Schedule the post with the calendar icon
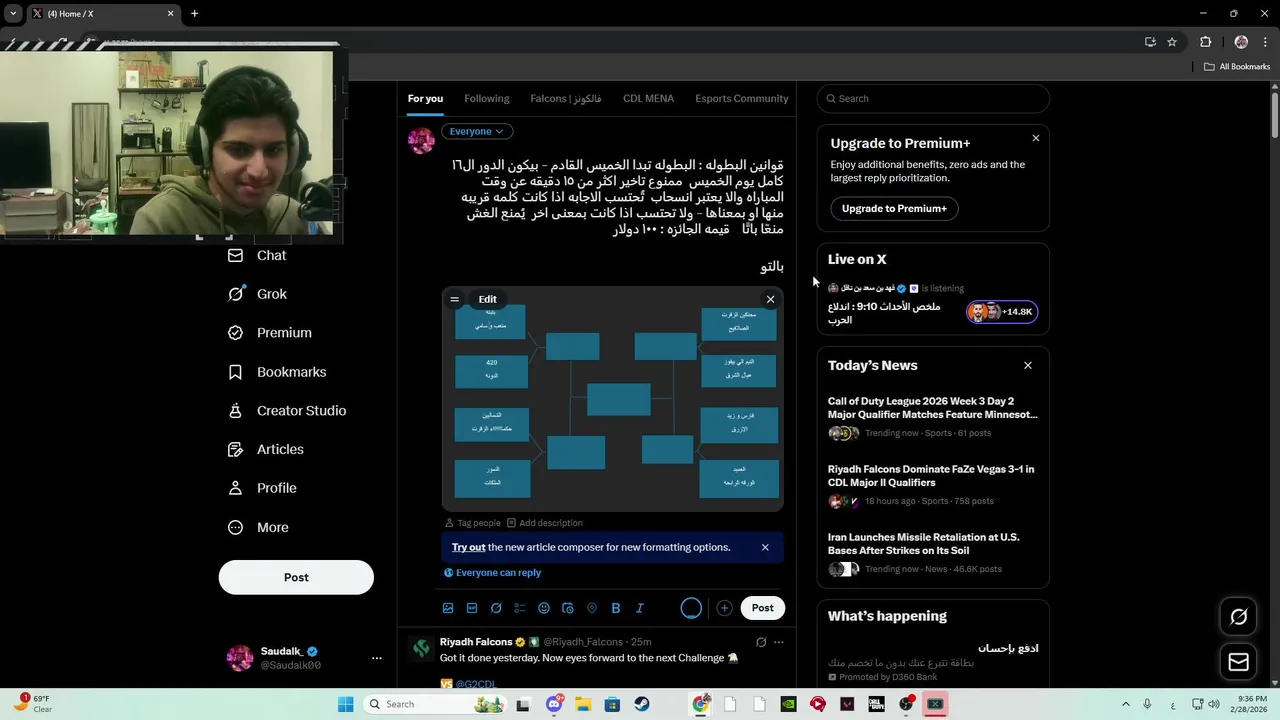 [x=568, y=608]
